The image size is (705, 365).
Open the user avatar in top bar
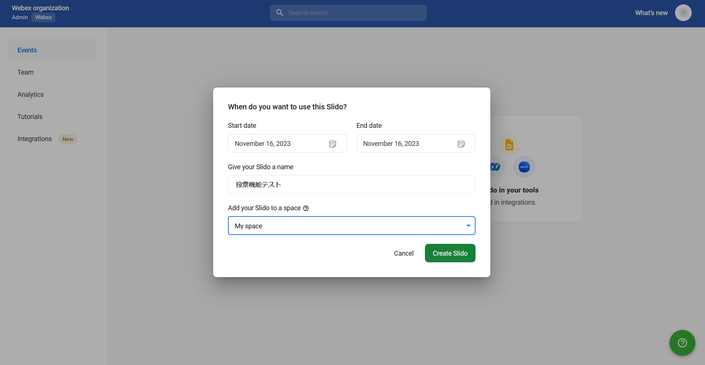point(683,13)
